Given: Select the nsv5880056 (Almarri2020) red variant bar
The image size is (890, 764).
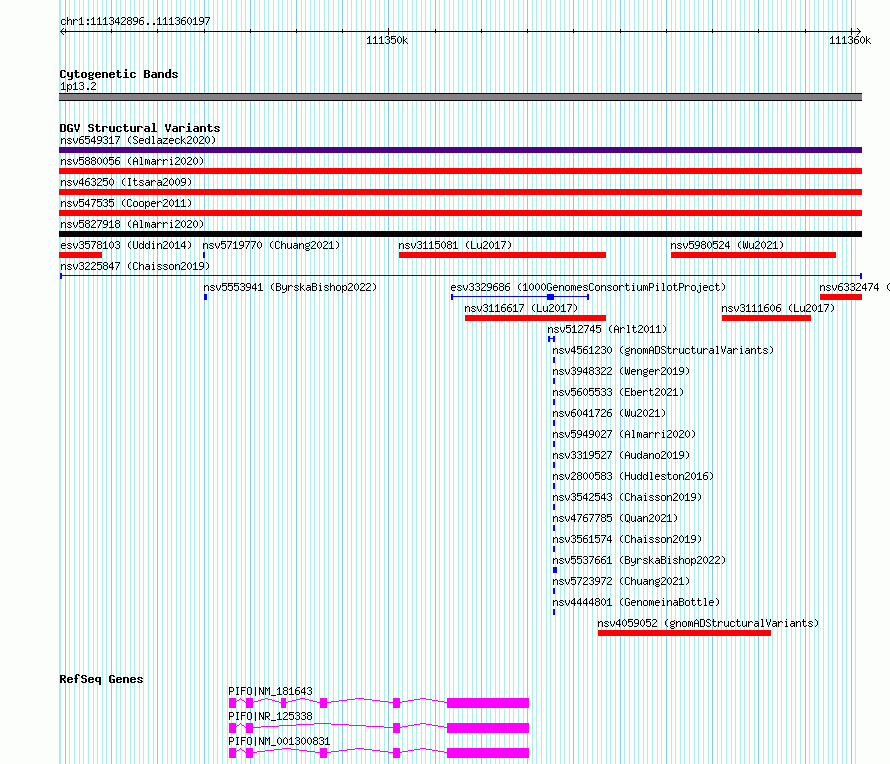Looking at the screenshot, I should pos(460,171).
